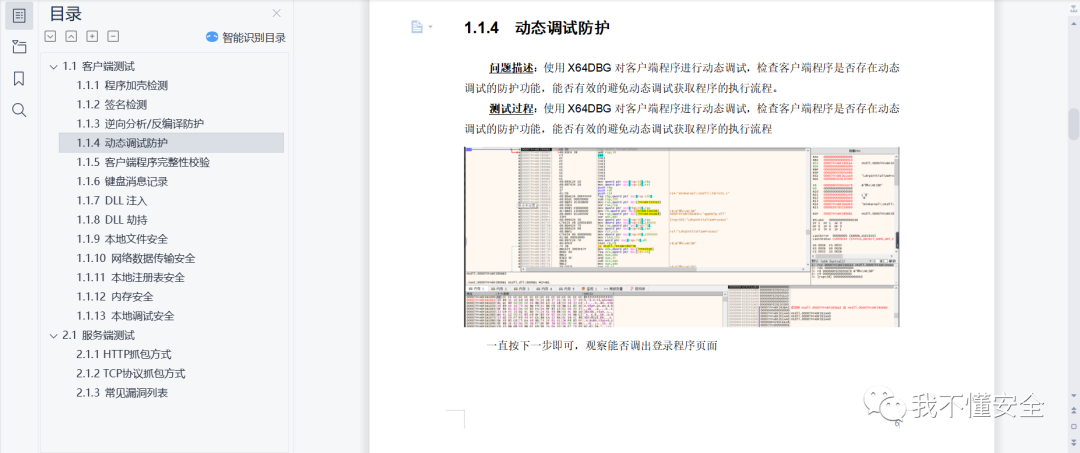
Task: Go to 1.1.2 签名检测
Action: point(112,105)
